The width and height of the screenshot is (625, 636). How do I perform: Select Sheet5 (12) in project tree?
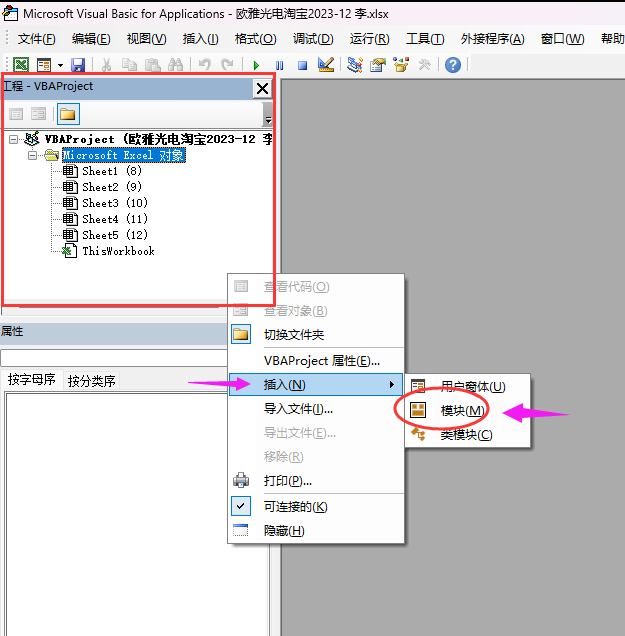pos(115,235)
